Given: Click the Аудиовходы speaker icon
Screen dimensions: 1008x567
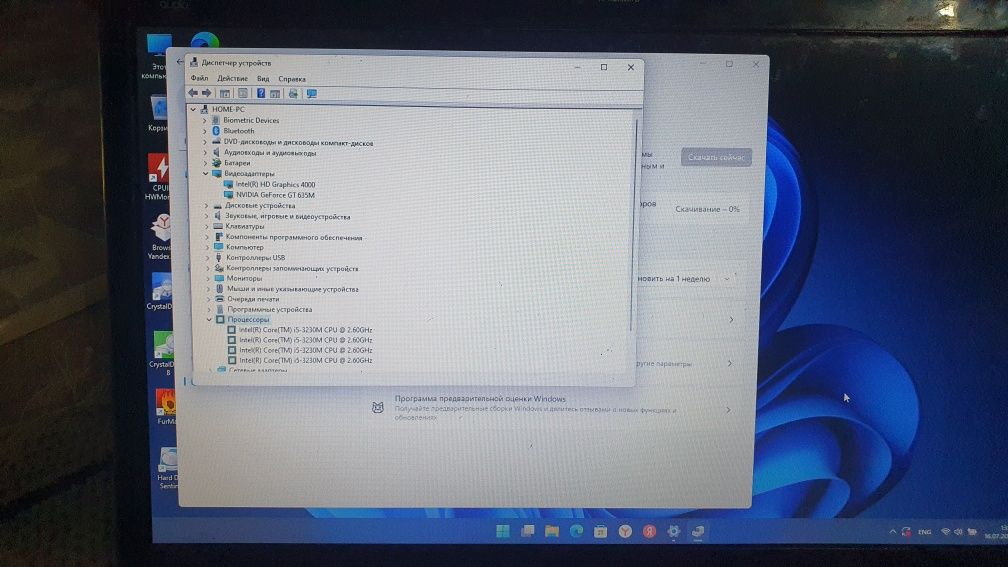Looking at the screenshot, I should [217, 153].
